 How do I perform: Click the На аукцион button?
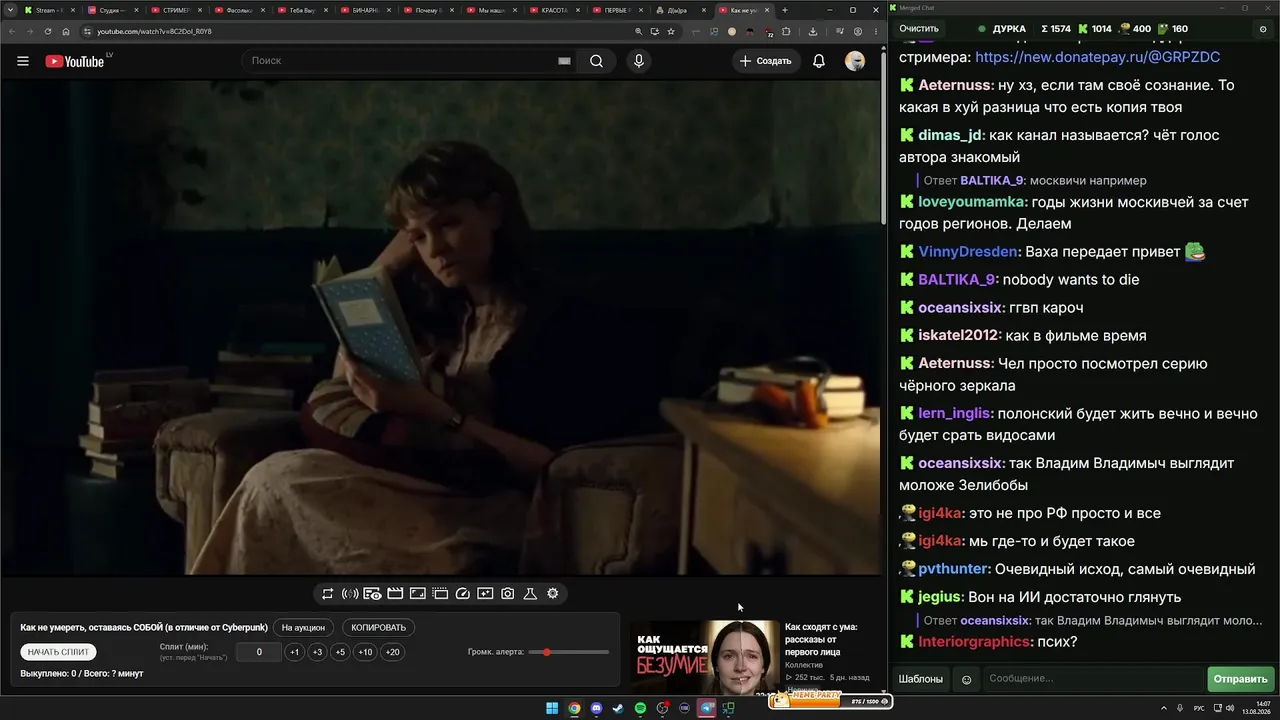303,628
